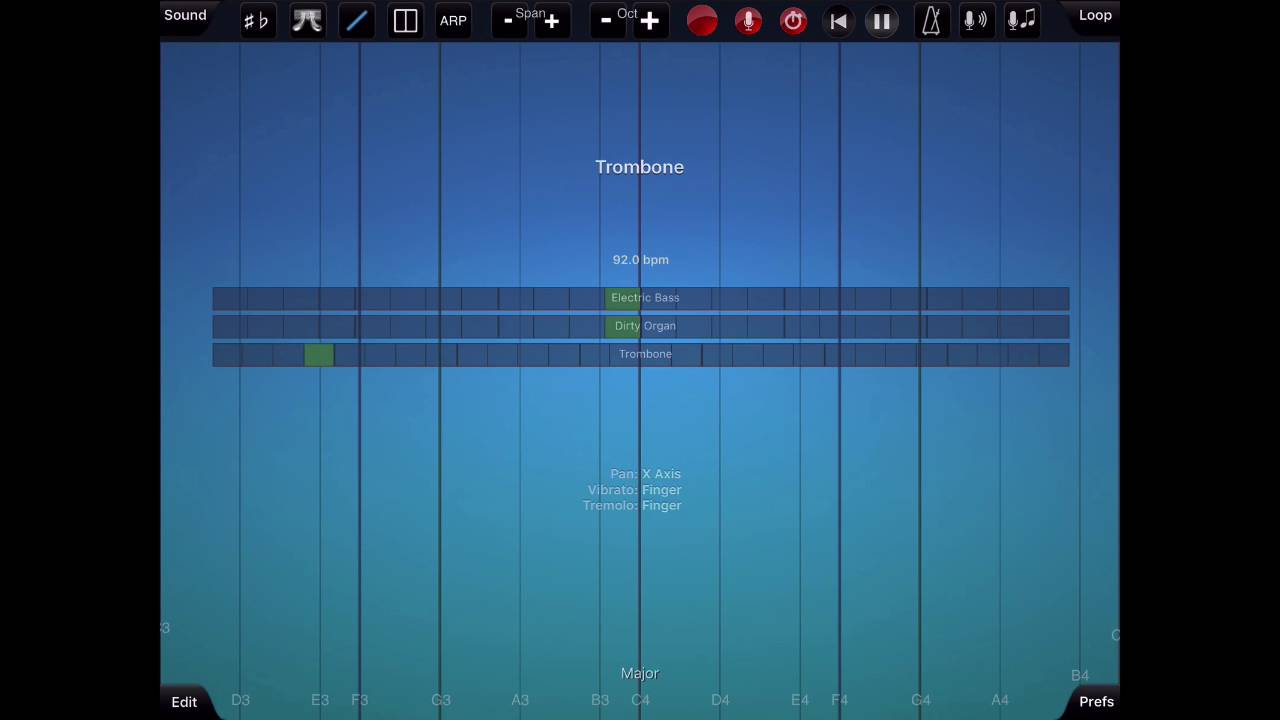Tap the E4 note label
The width and height of the screenshot is (1280, 720).
(800, 700)
